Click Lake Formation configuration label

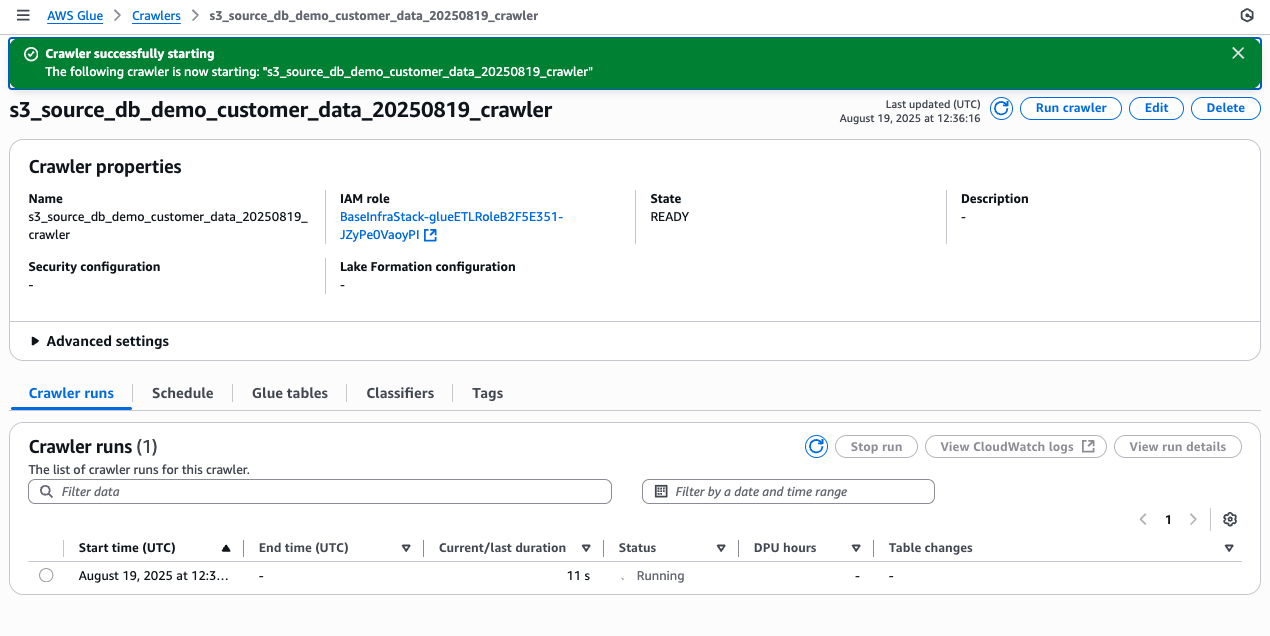[428, 267]
